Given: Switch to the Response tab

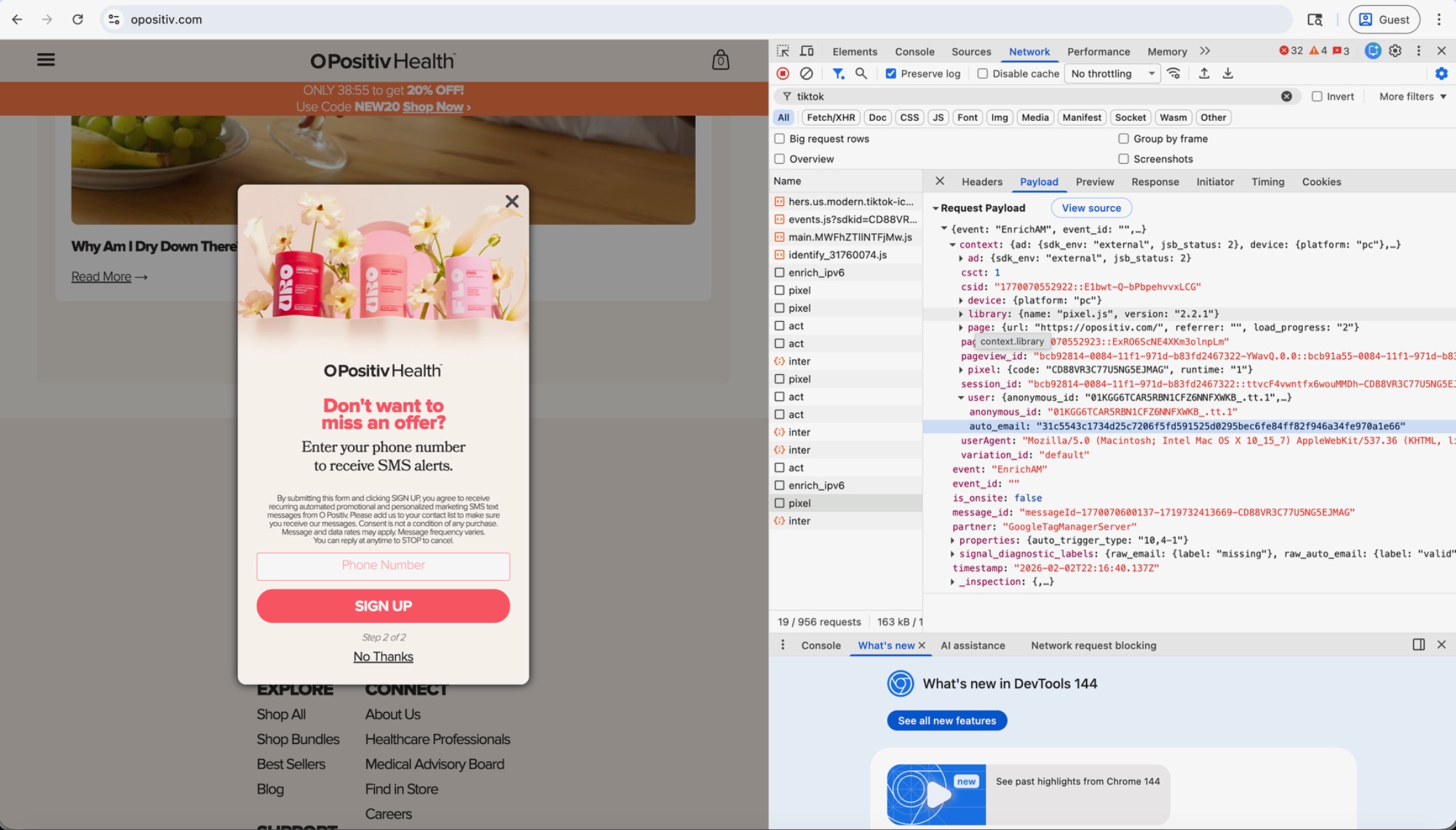Looking at the screenshot, I should (x=1155, y=182).
